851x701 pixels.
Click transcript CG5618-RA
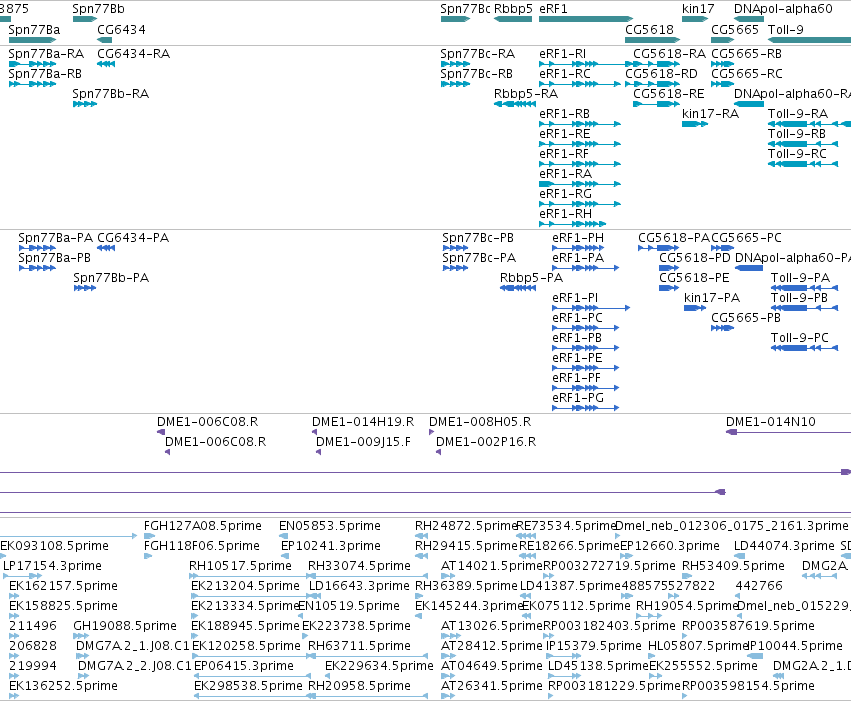click(x=670, y=54)
